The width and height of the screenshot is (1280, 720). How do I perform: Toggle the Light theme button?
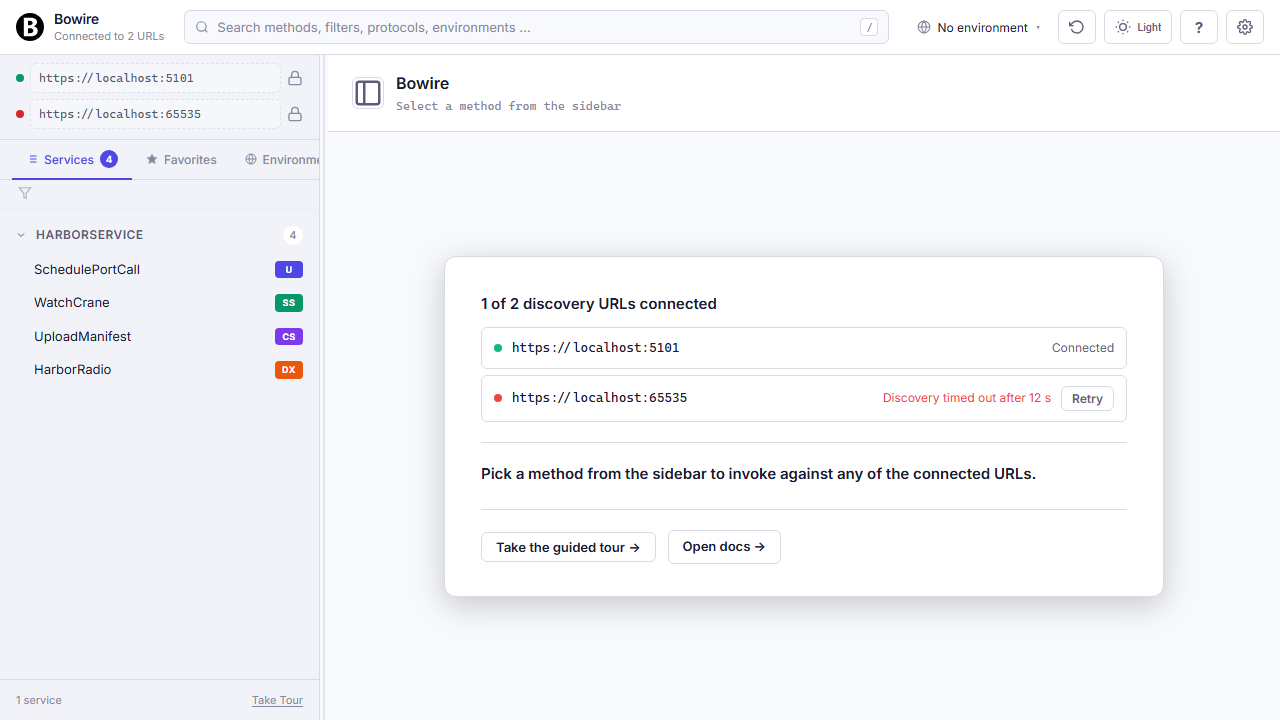tap(1138, 27)
